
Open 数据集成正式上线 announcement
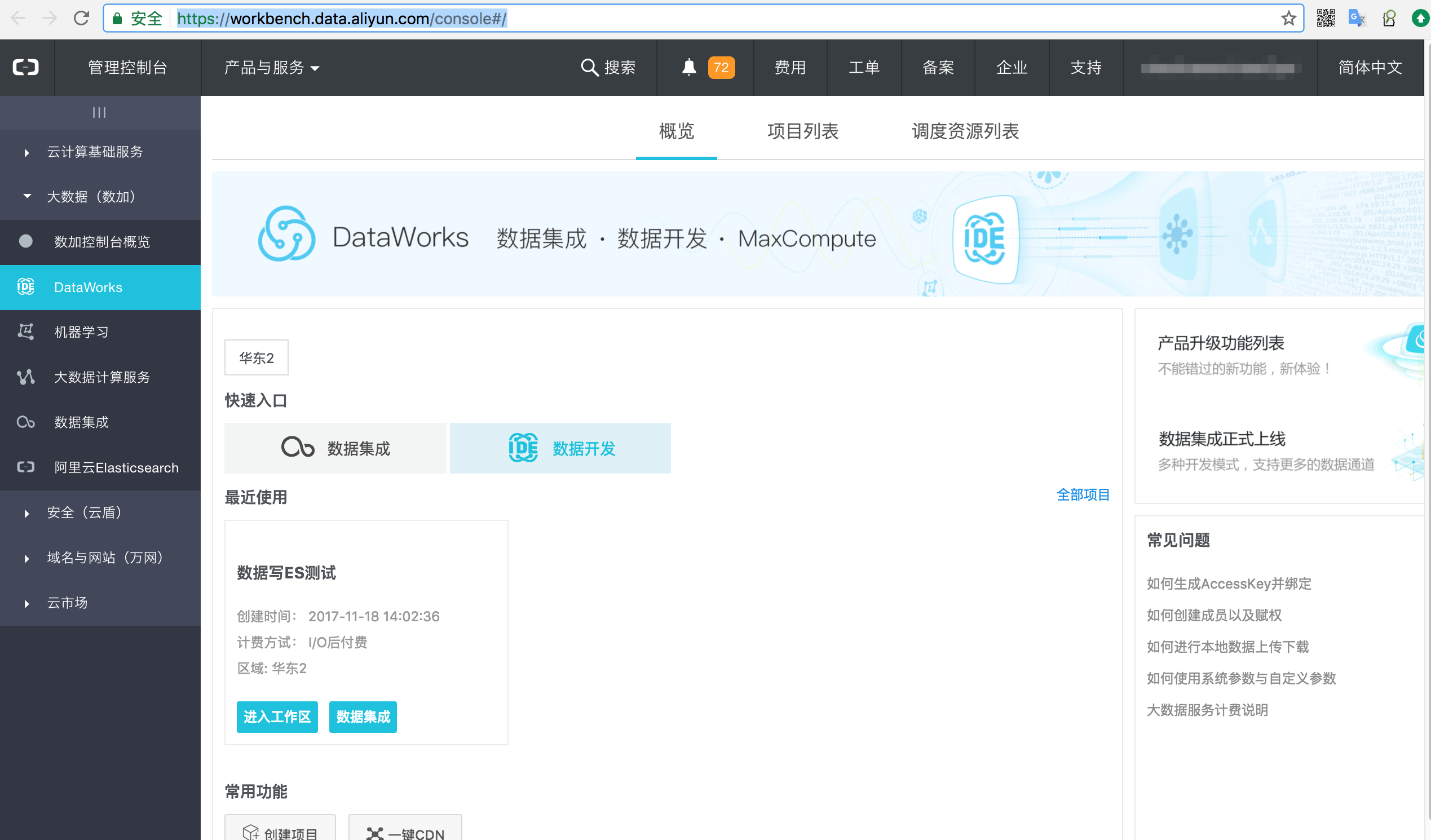(x=1221, y=439)
